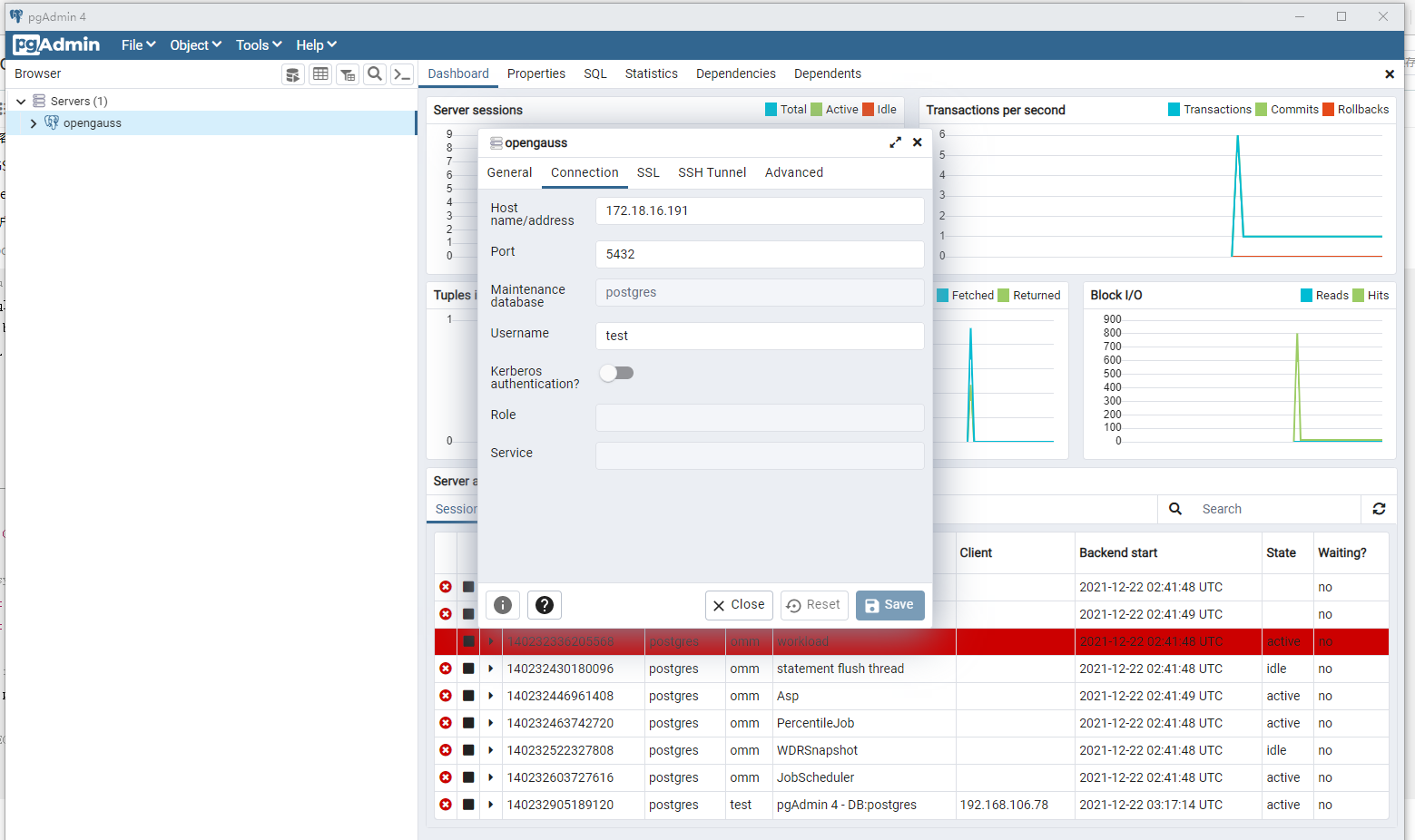The height and width of the screenshot is (840, 1415).
Task: Expand details of the Asp session
Action: (x=491, y=696)
